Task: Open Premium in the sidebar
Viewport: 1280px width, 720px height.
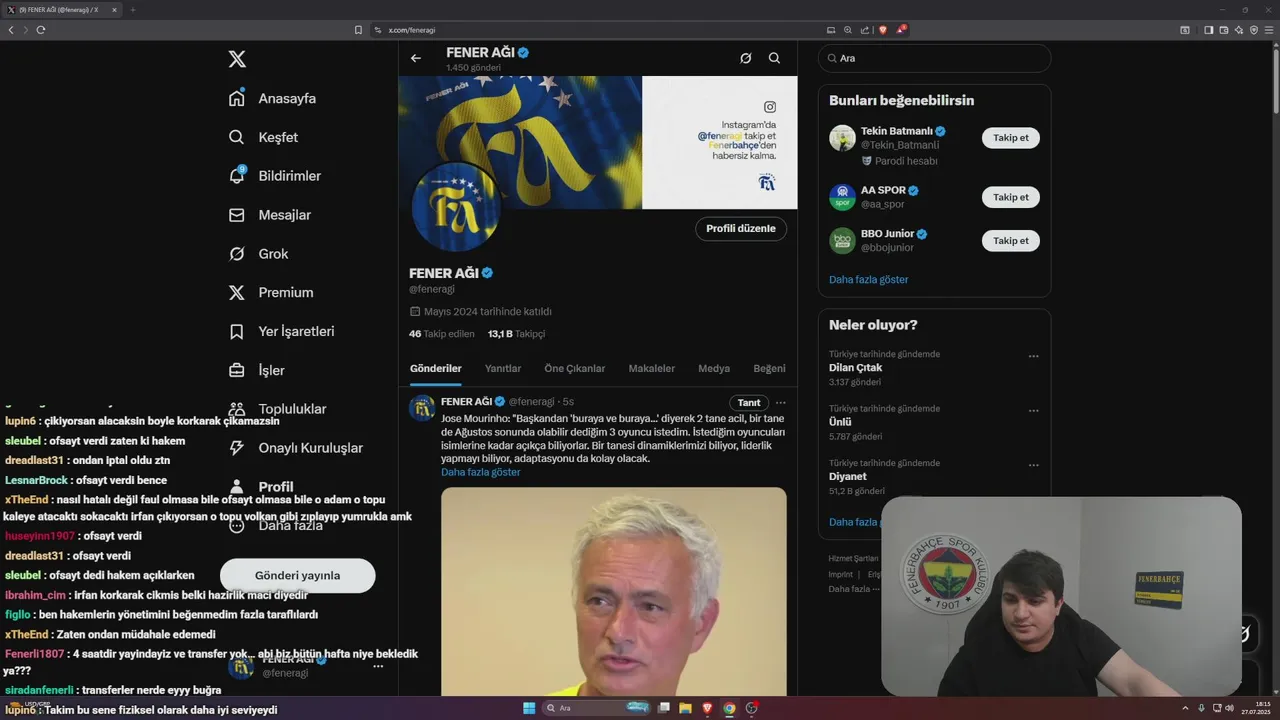Action: tap(271, 292)
